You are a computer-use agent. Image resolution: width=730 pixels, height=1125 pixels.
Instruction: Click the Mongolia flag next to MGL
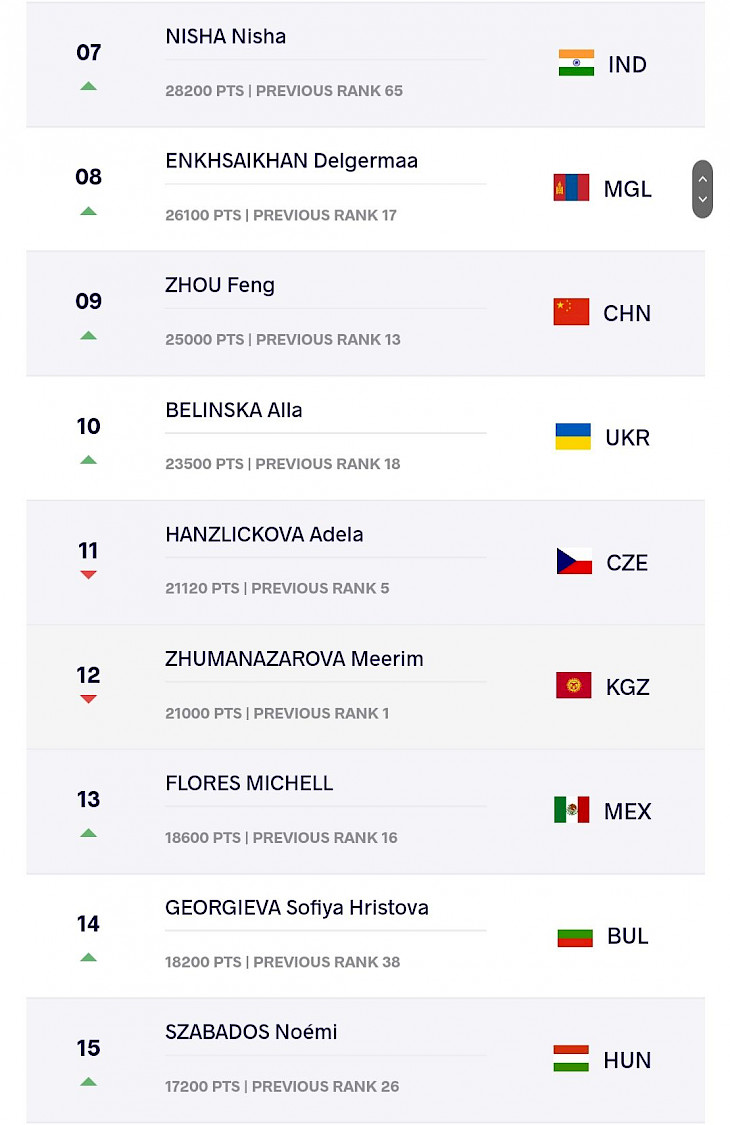pyautogui.click(x=571, y=187)
